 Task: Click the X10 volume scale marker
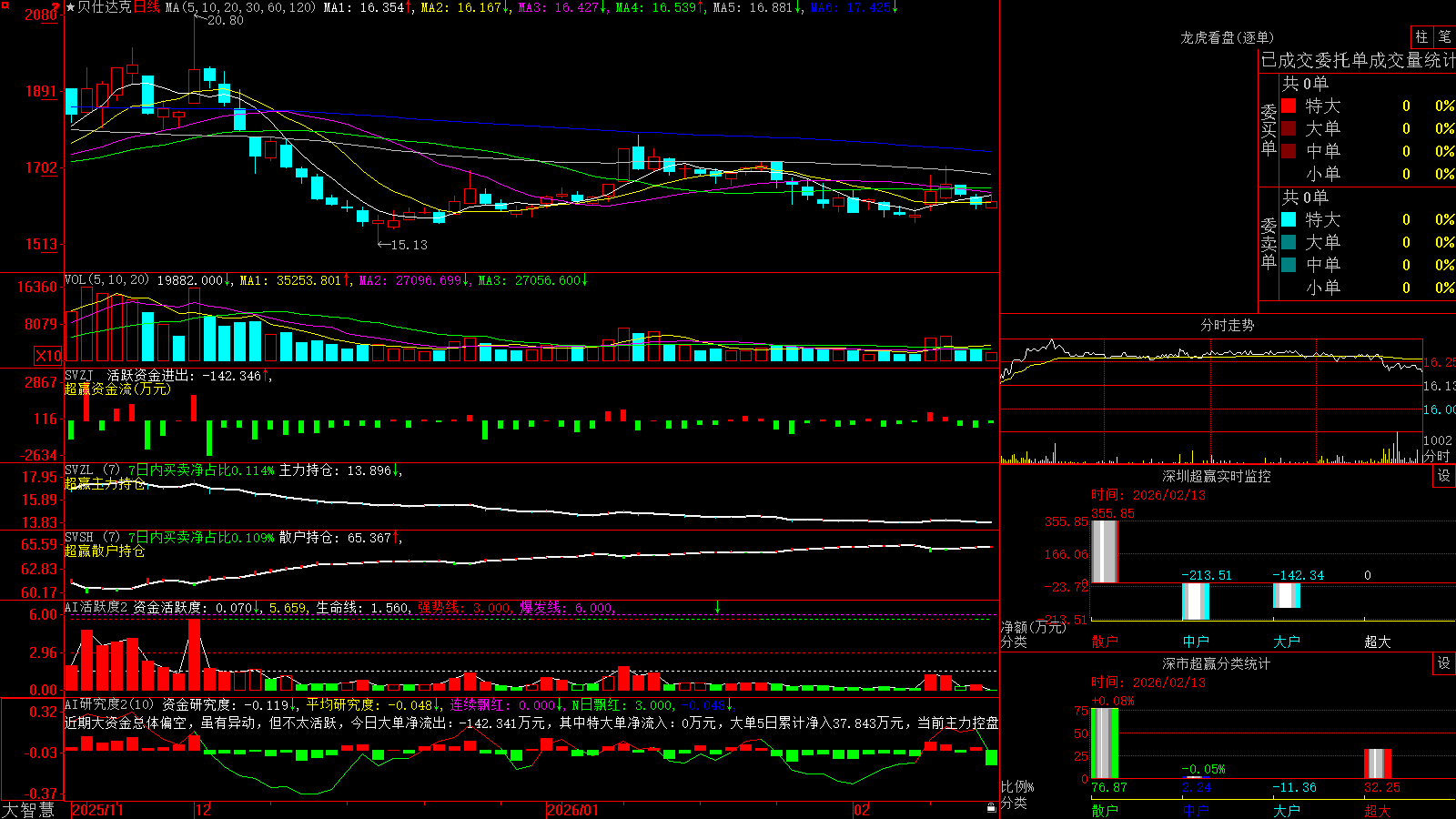(48, 356)
